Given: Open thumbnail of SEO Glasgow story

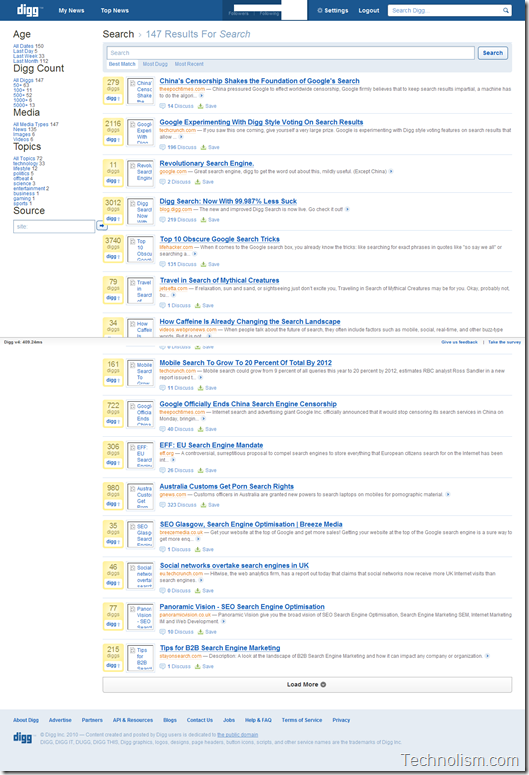Looking at the screenshot, I should click(140, 534).
